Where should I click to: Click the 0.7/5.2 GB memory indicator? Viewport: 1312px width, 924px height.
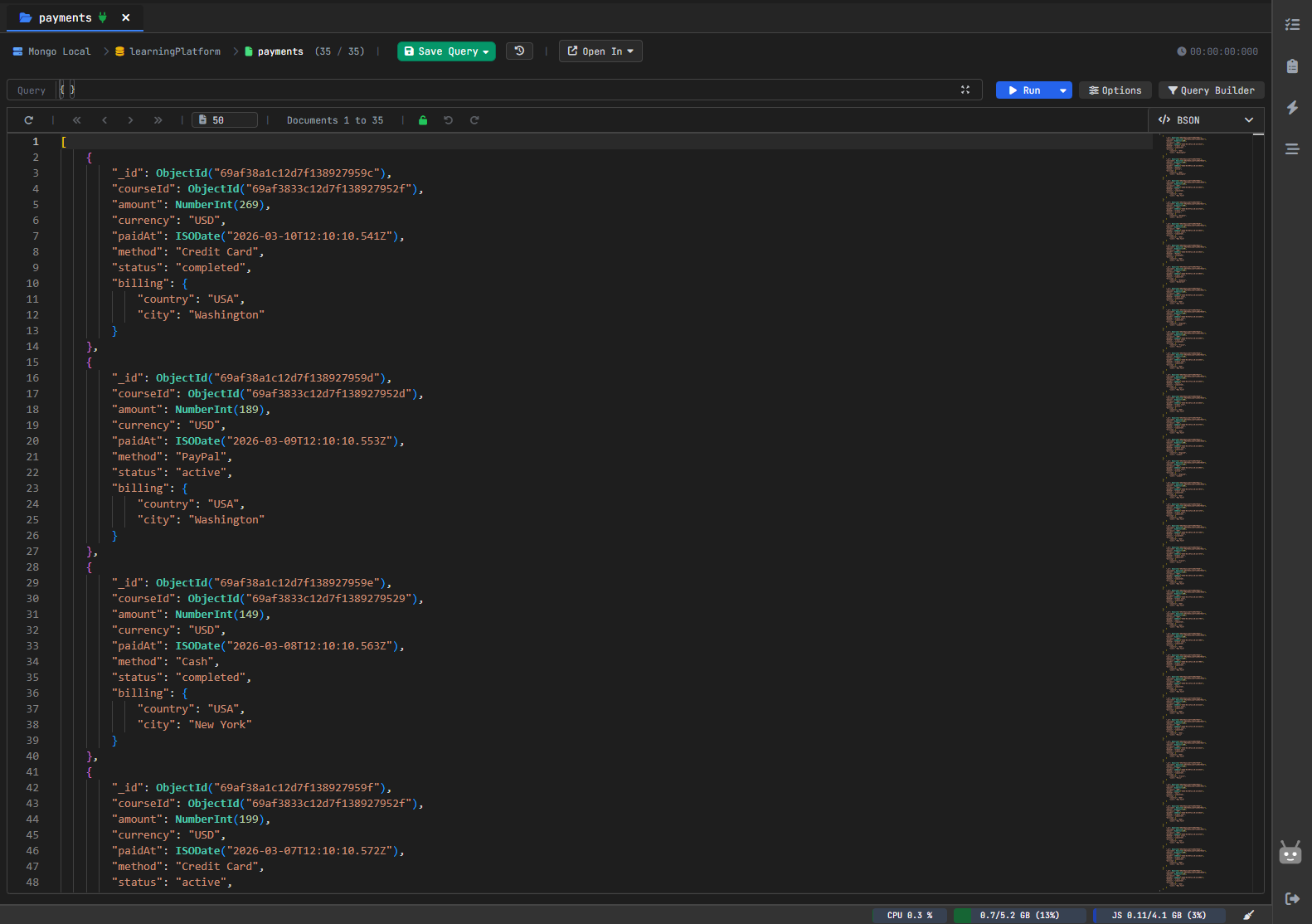pyautogui.click(x=1019, y=916)
